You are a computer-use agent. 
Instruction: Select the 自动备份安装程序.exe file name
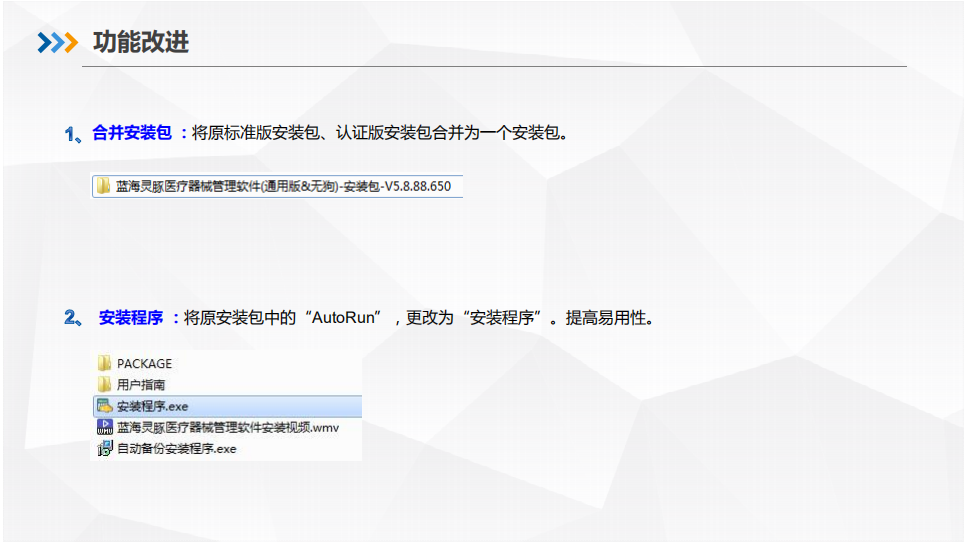coord(176,449)
